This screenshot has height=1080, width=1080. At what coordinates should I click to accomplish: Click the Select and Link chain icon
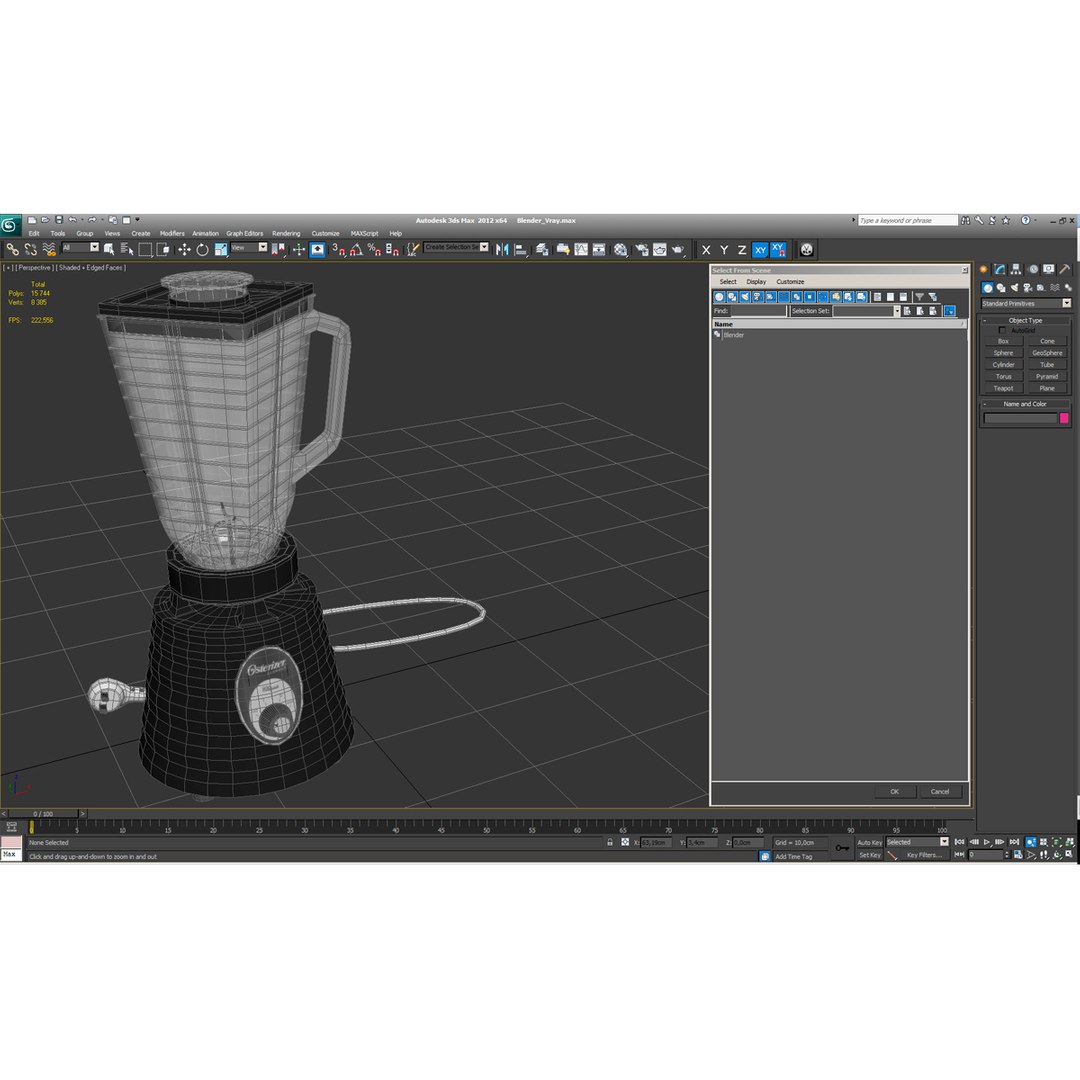pyautogui.click(x=12, y=249)
